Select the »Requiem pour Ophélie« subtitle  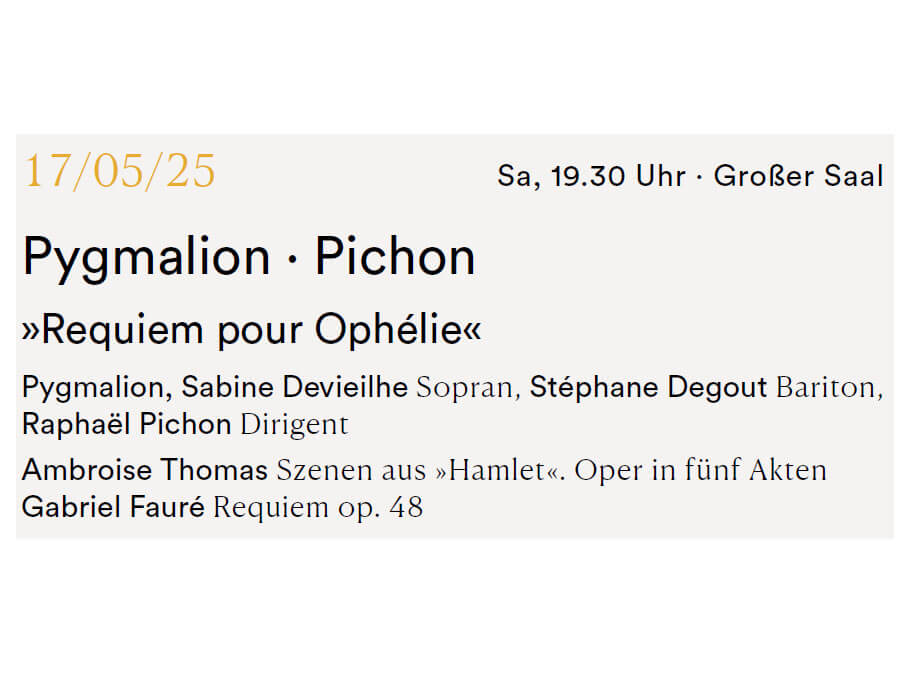coord(252,330)
